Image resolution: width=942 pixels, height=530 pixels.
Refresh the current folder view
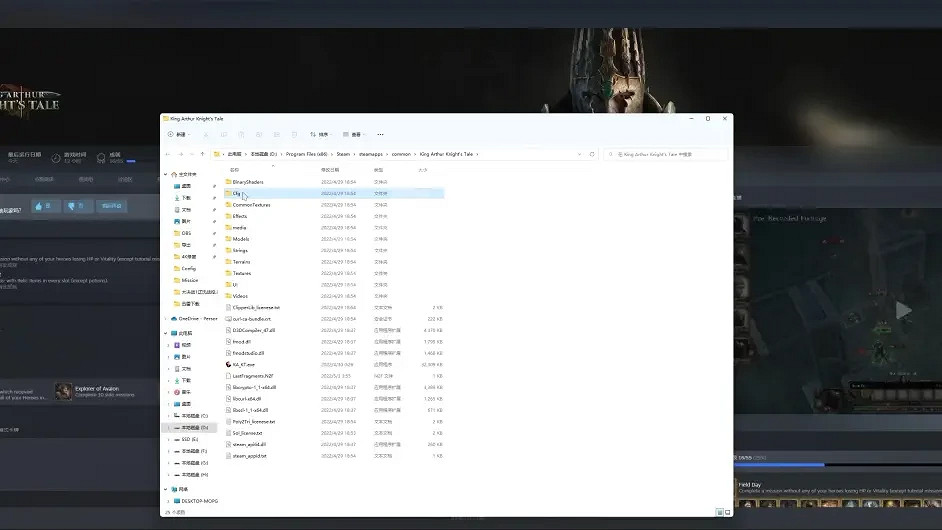pos(592,154)
